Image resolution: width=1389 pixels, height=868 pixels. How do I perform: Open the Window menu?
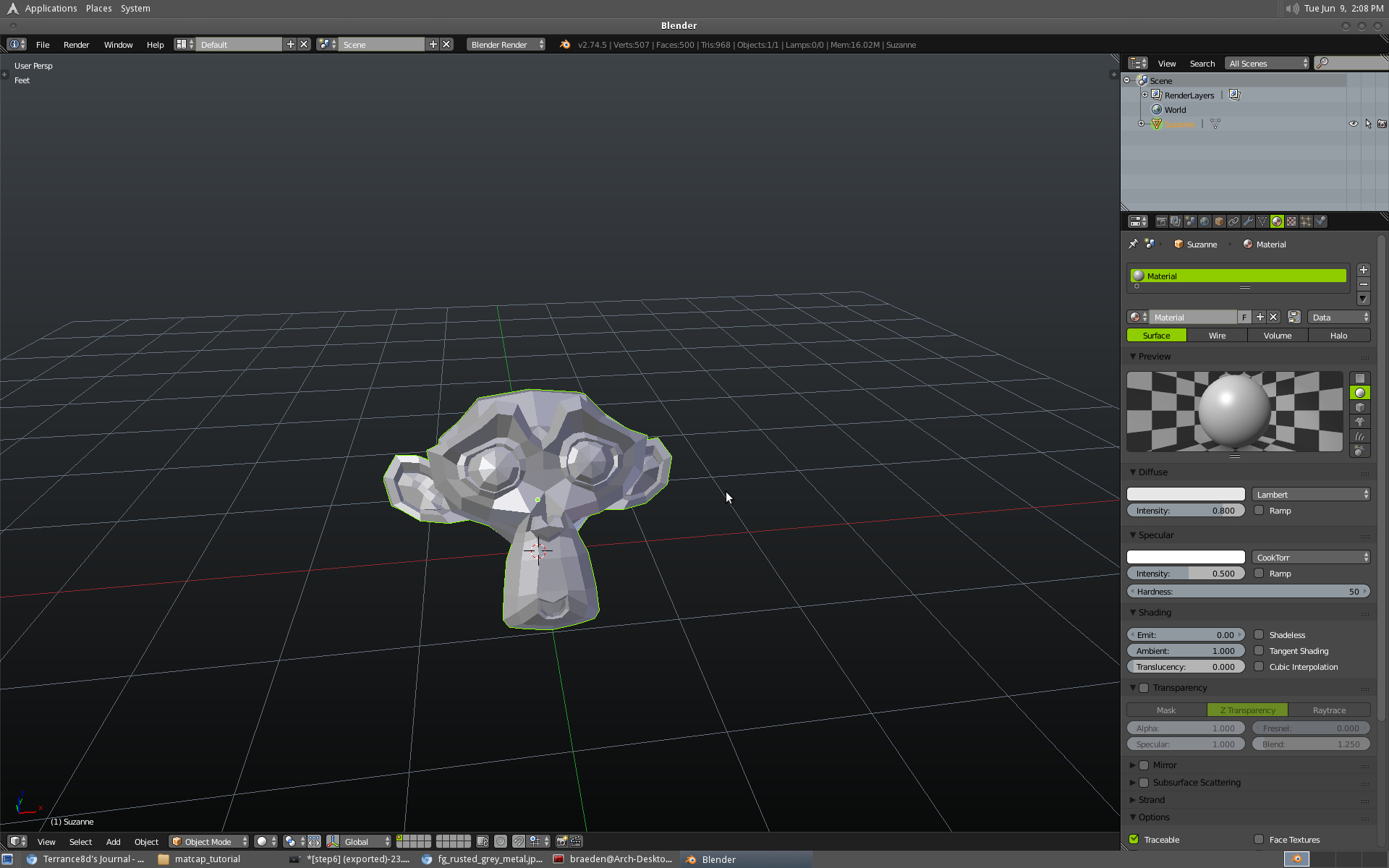(x=118, y=44)
